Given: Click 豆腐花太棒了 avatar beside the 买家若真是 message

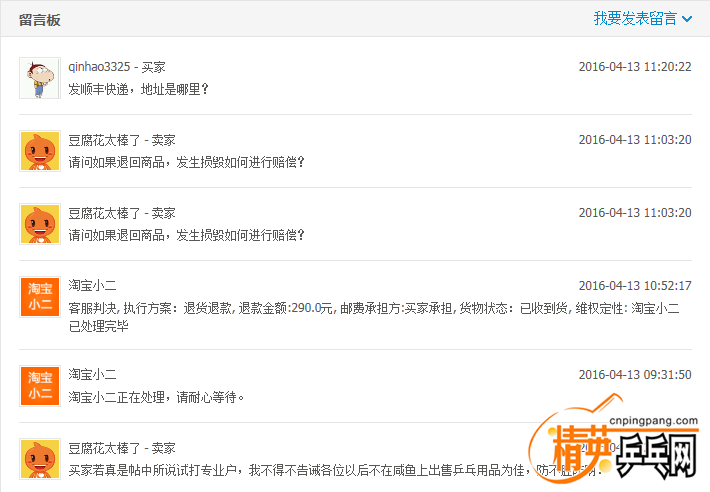Looking at the screenshot, I should pyautogui.click(x=40, y=459).
